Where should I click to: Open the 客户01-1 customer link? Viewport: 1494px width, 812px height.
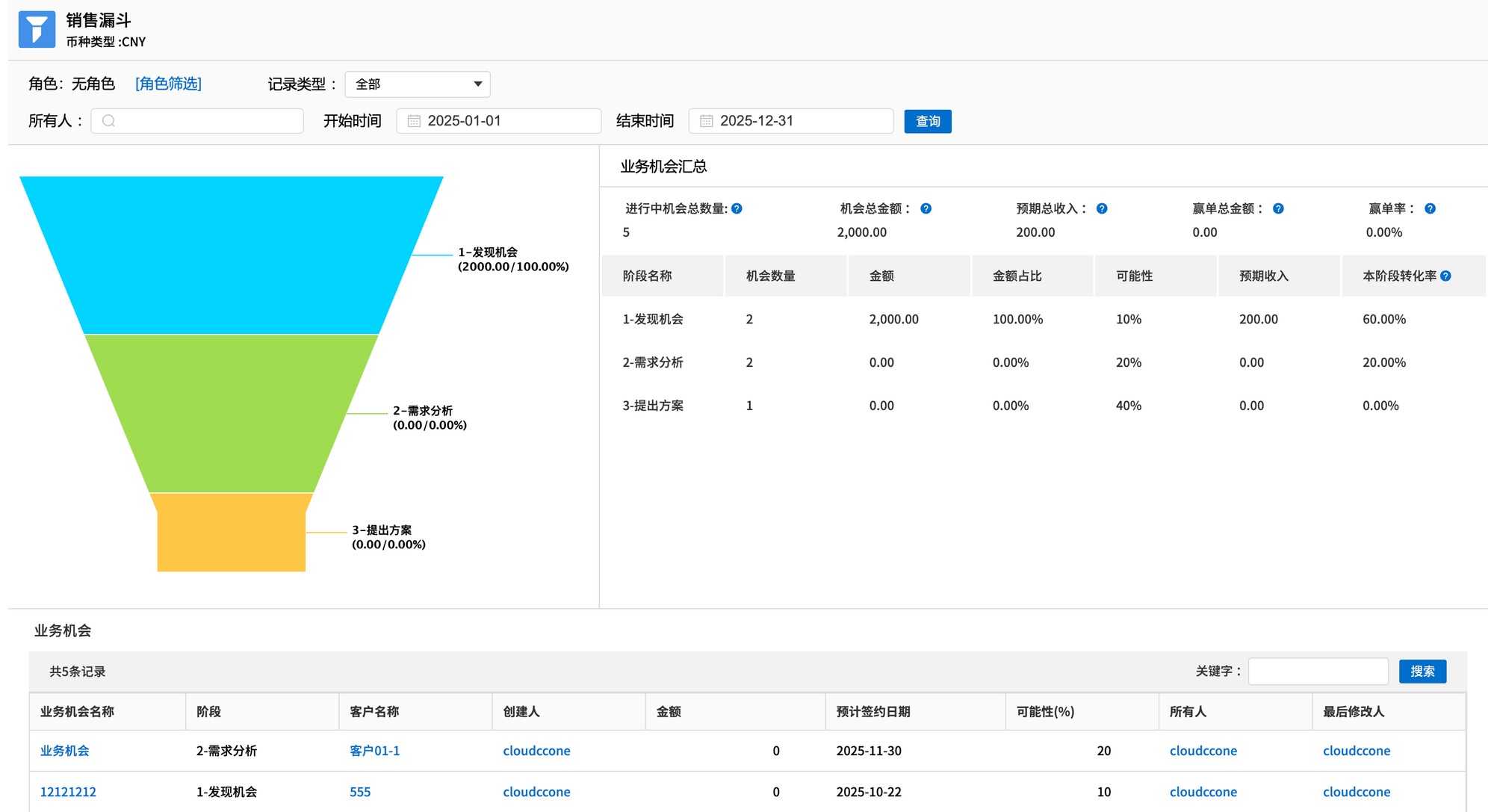click(x=374, y=751)
